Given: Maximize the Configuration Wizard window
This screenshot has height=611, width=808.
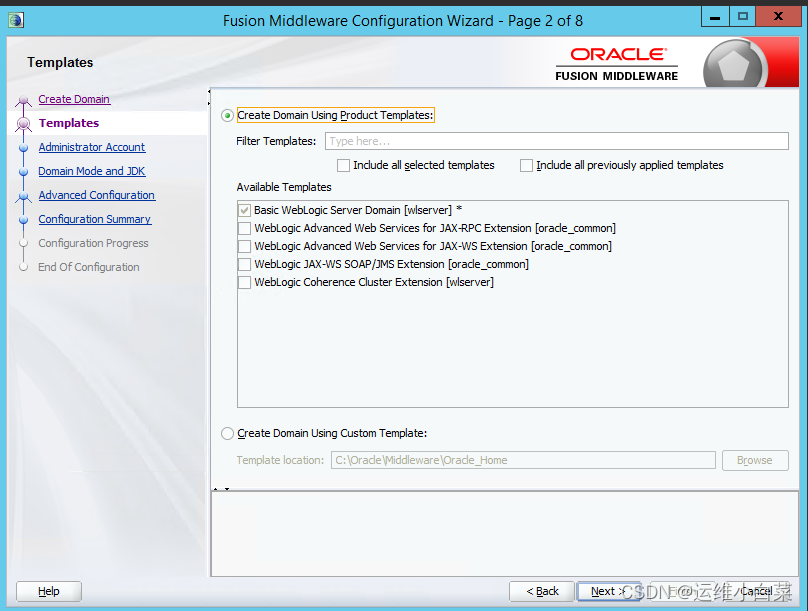Looking at the screenshot, I should 743,17.
